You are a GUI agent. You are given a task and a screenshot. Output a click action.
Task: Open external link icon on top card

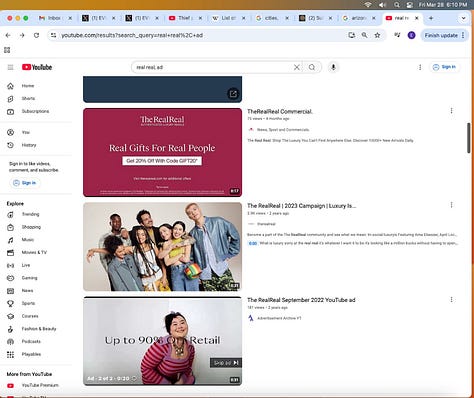[x=233, y=94]
